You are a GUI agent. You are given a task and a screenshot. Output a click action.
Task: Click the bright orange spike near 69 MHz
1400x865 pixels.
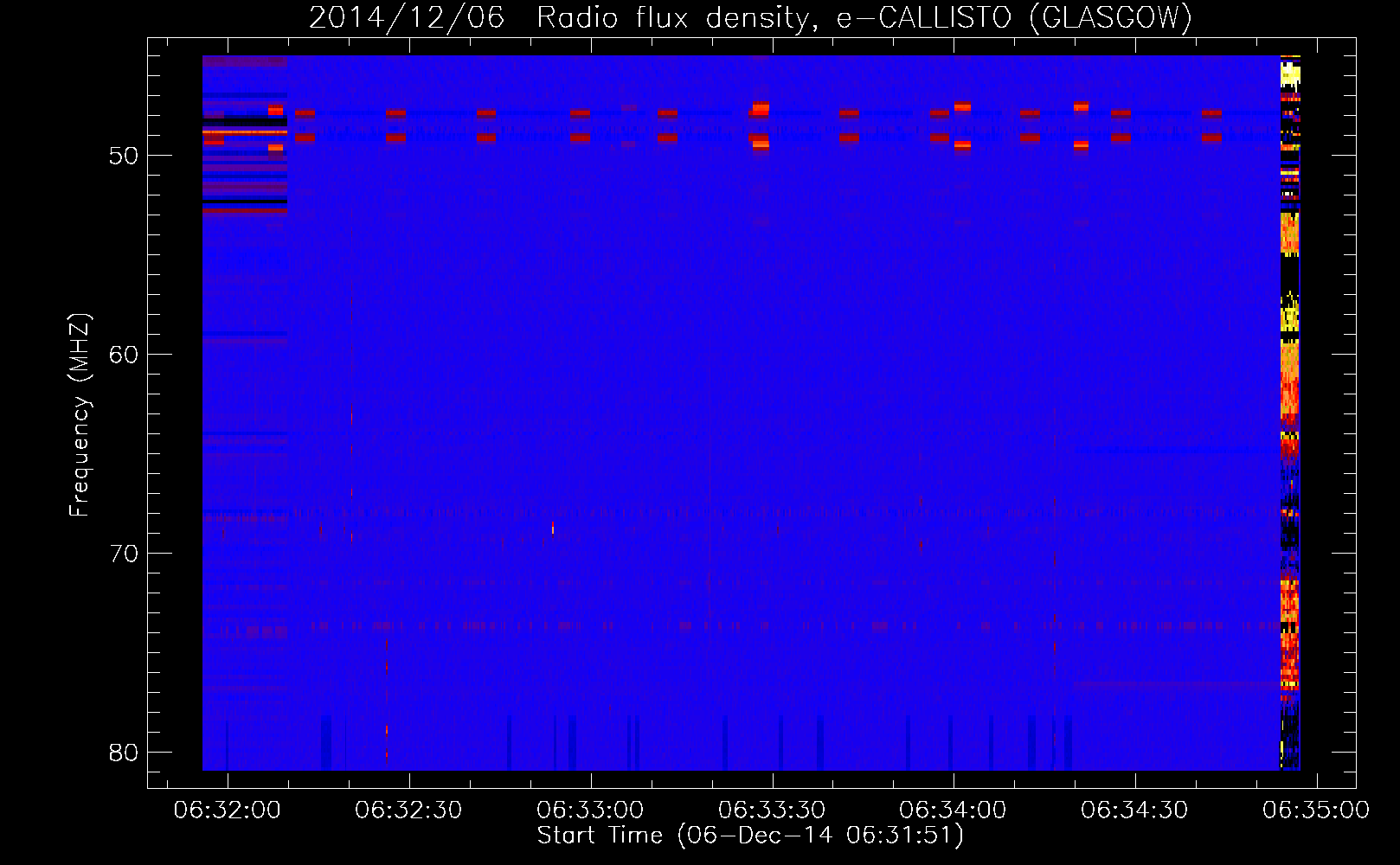click(x=553, y=528)
